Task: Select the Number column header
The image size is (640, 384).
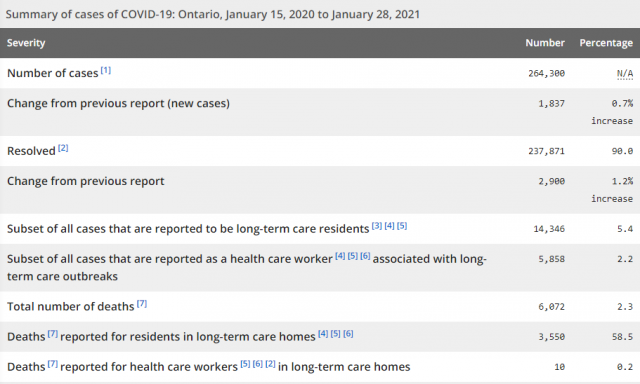Action: click(545, 43)
